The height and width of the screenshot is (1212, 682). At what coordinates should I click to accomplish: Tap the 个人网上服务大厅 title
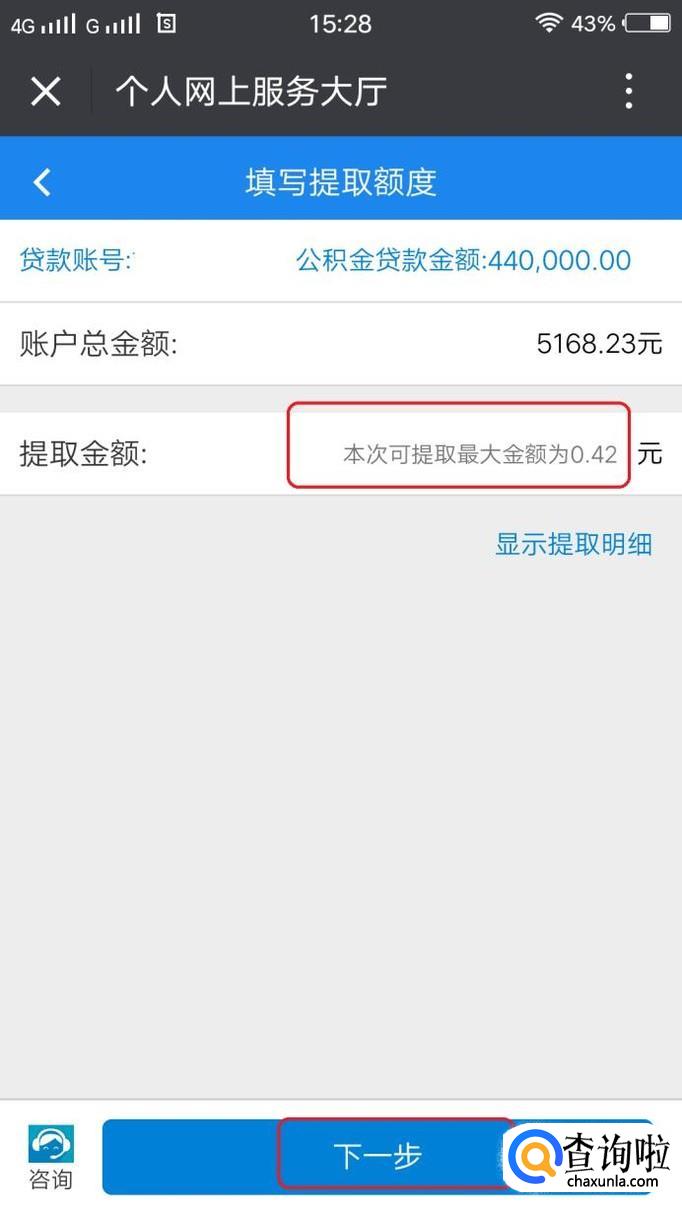click(x=251, y=92)
